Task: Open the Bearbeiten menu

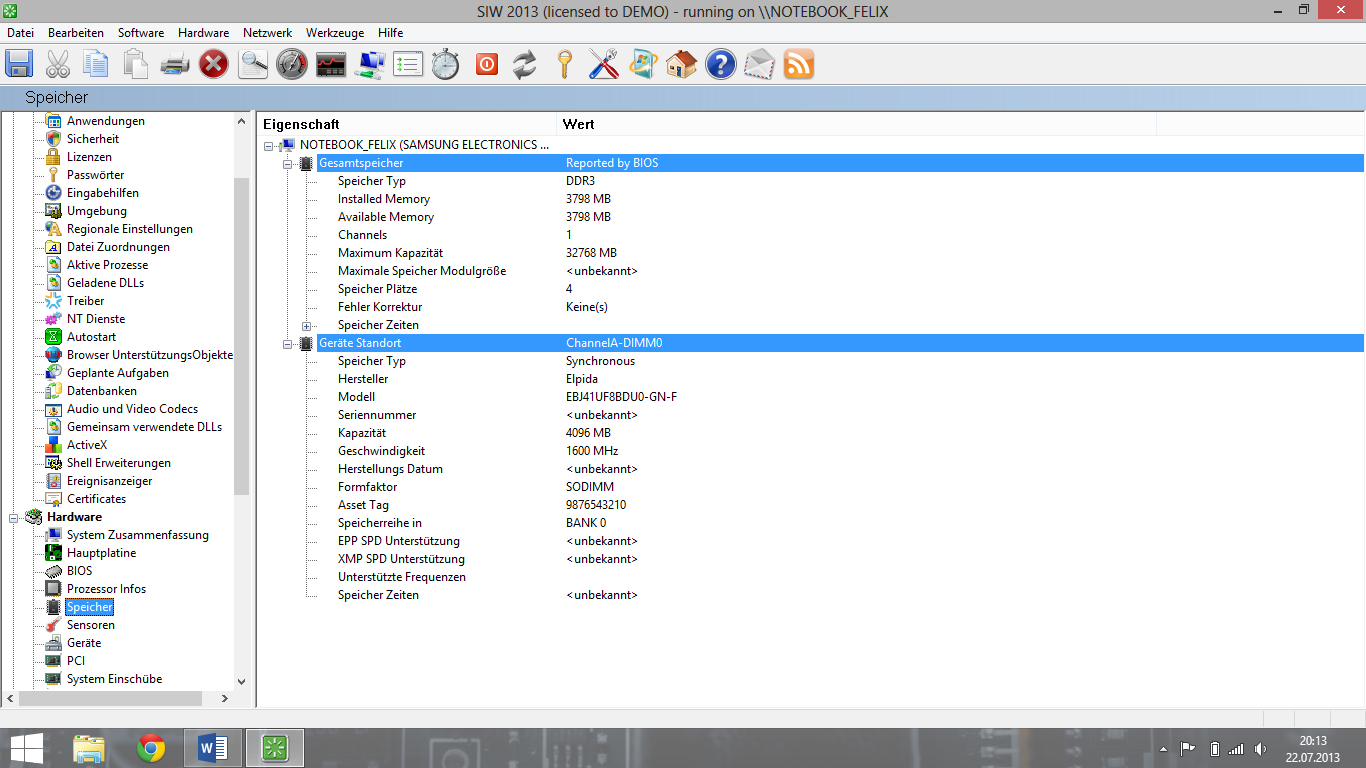Action: coord(76,33)
